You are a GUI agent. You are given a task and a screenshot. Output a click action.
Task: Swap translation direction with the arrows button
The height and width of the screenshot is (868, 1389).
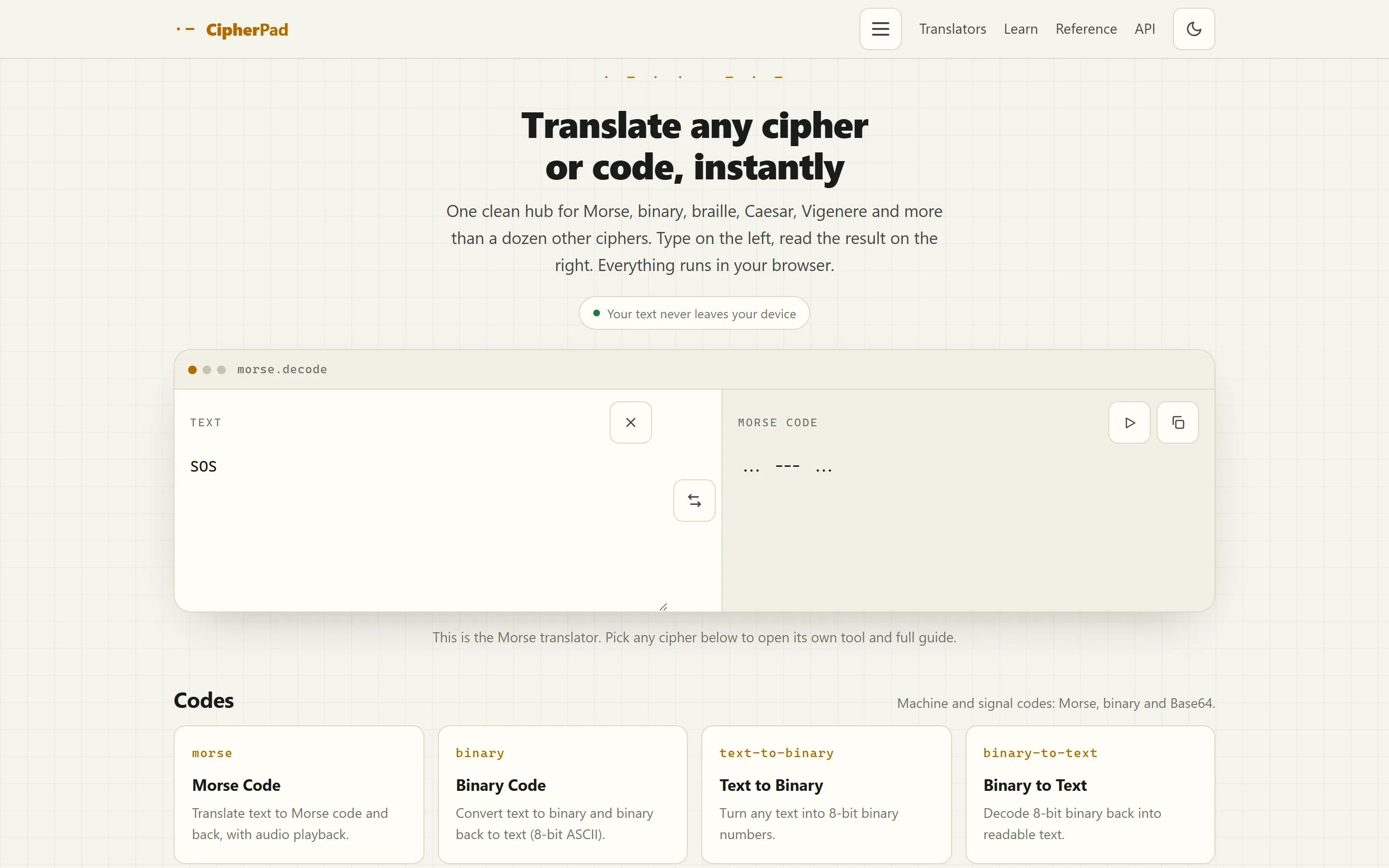694,501
